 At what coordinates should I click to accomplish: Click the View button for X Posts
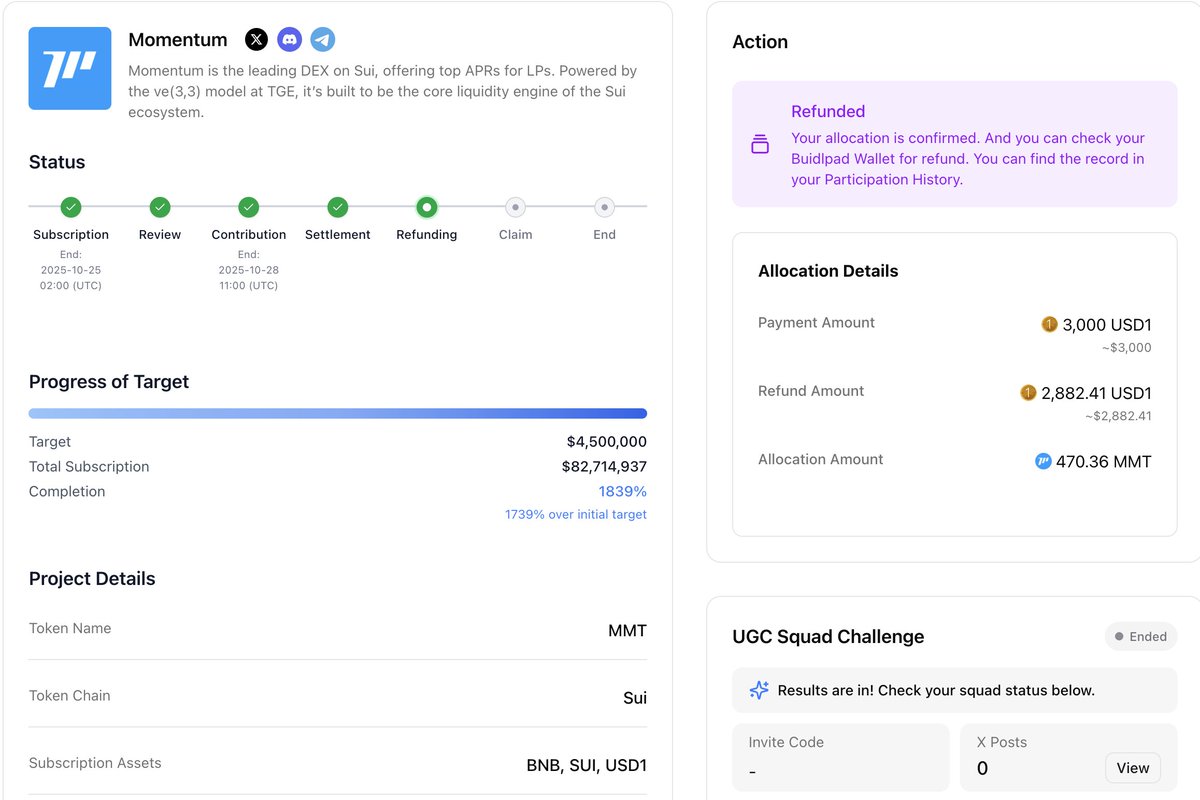[x=1133, y=768]
